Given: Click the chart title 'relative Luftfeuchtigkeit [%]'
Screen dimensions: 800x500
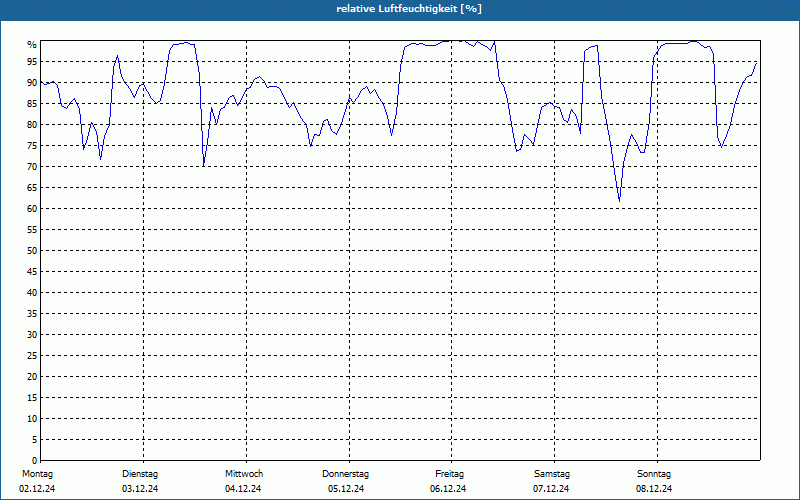Looking at the screenshot, I should tap(409, 9).
